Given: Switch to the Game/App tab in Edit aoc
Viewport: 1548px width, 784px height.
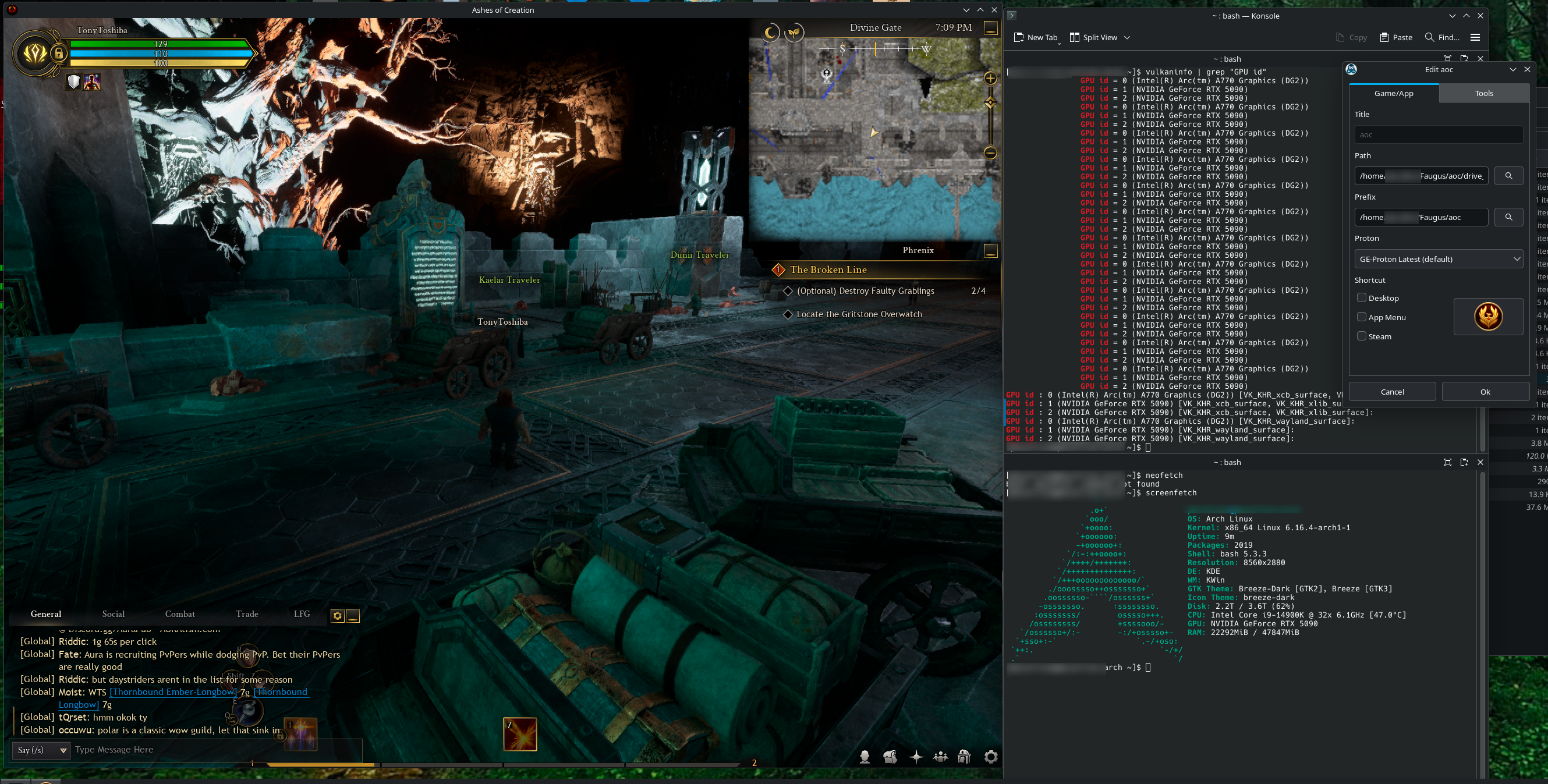Looking at the screenshot, I should (1394, 93).
